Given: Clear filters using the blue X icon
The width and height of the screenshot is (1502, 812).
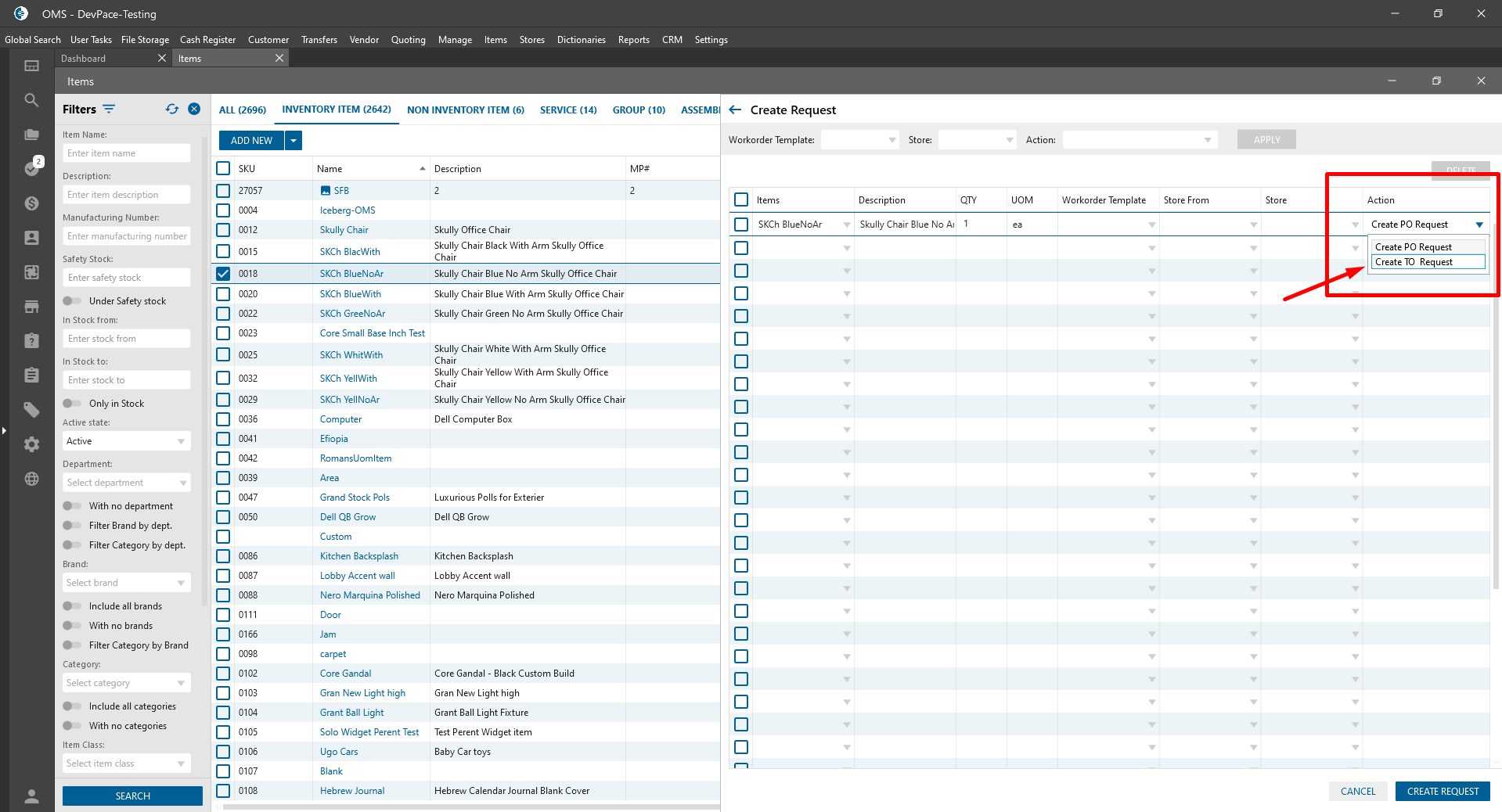Looking at the screenshot, I should pyautogui.click(x=194, y=110).
